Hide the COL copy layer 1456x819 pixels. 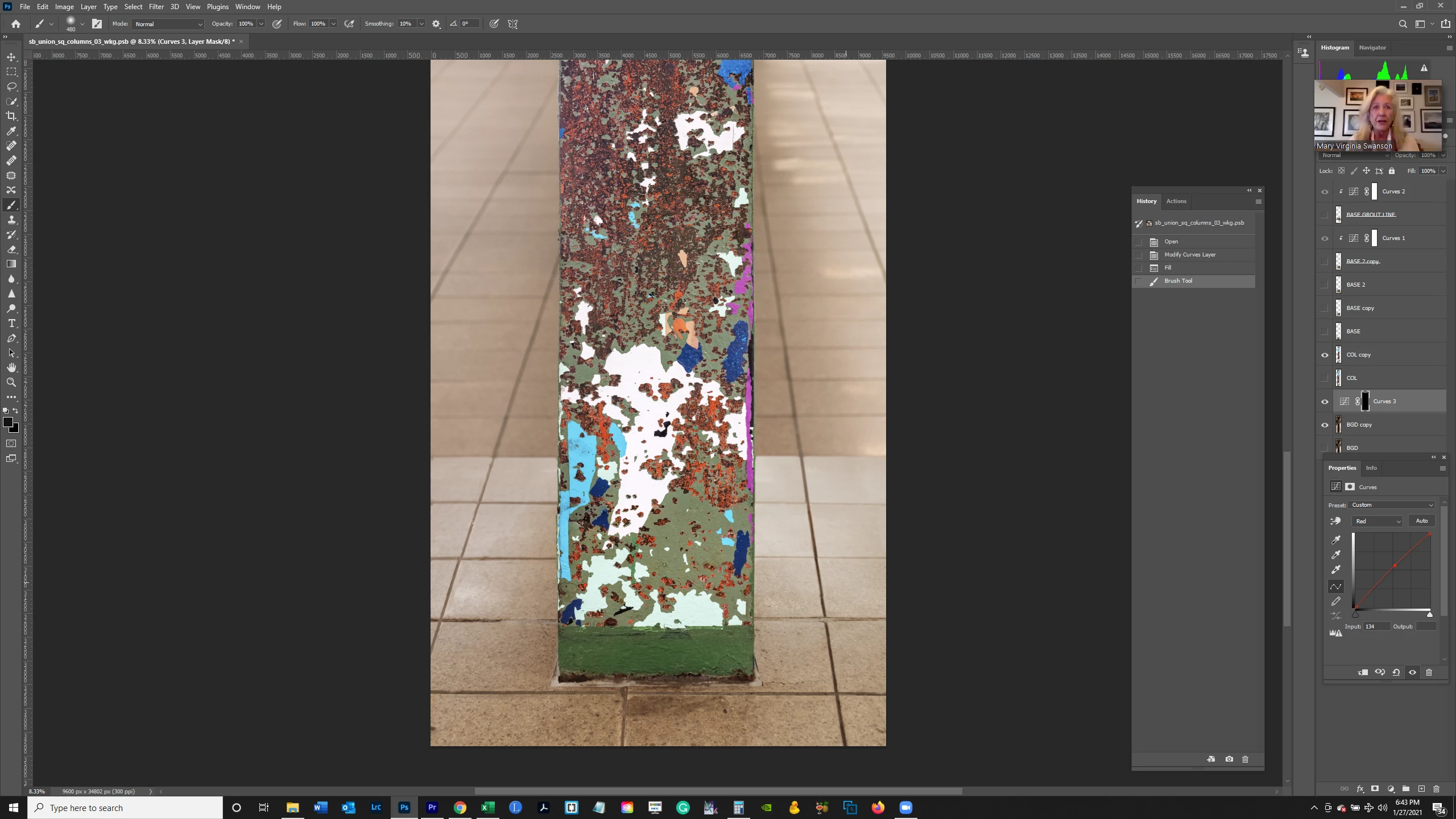click(1325, 355)
